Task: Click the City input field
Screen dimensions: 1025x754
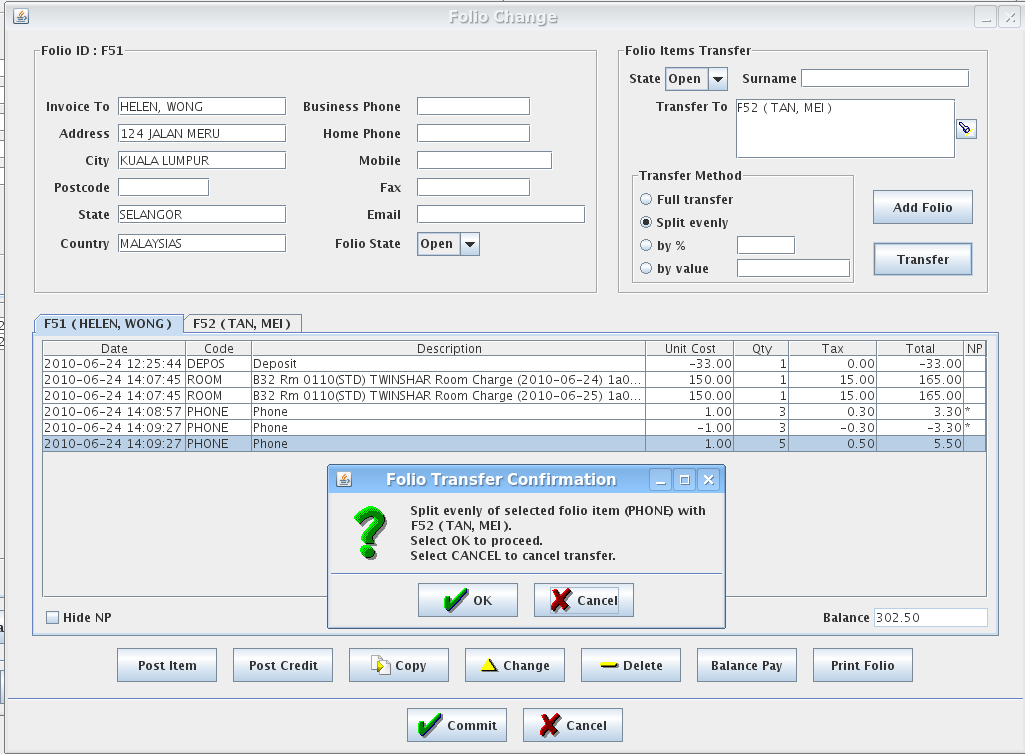Action: point(202,160)
